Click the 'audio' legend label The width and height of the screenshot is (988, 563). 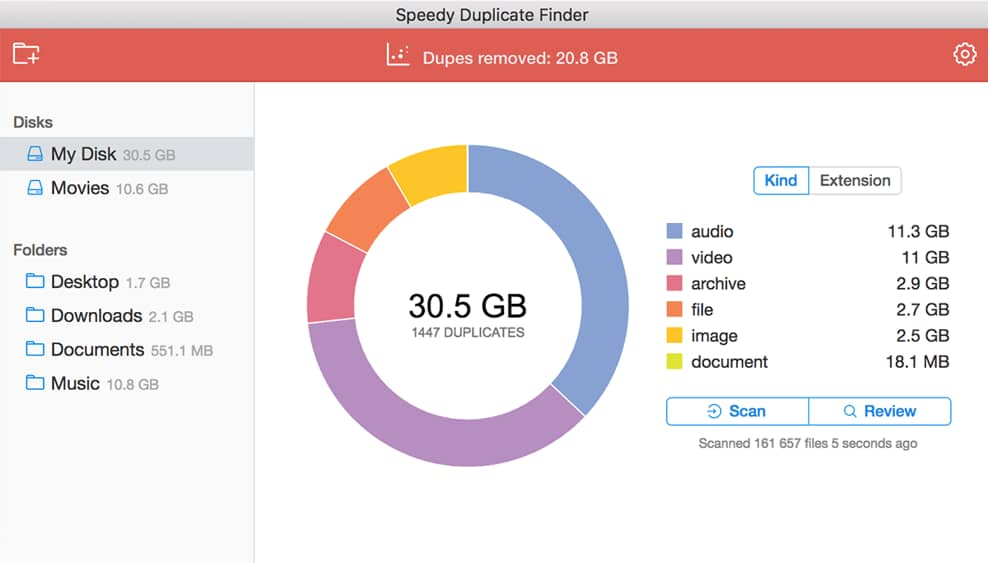click(x=712, y=232)
